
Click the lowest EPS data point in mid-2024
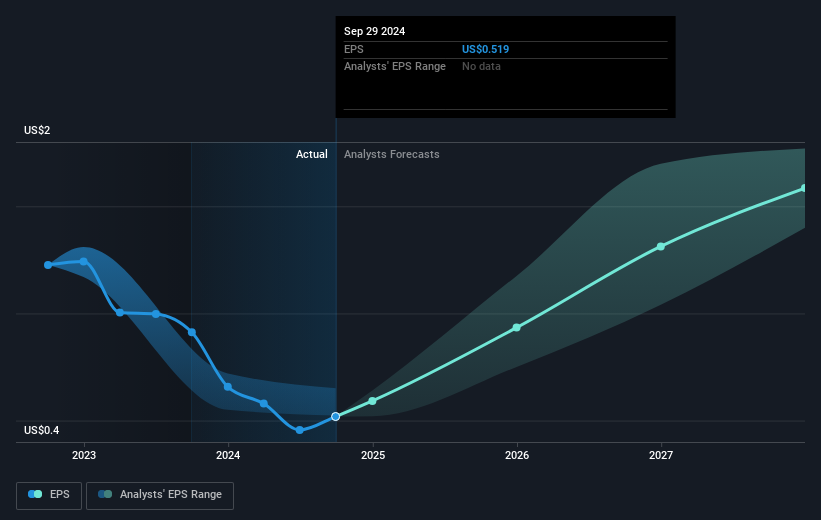coord(299,430)
